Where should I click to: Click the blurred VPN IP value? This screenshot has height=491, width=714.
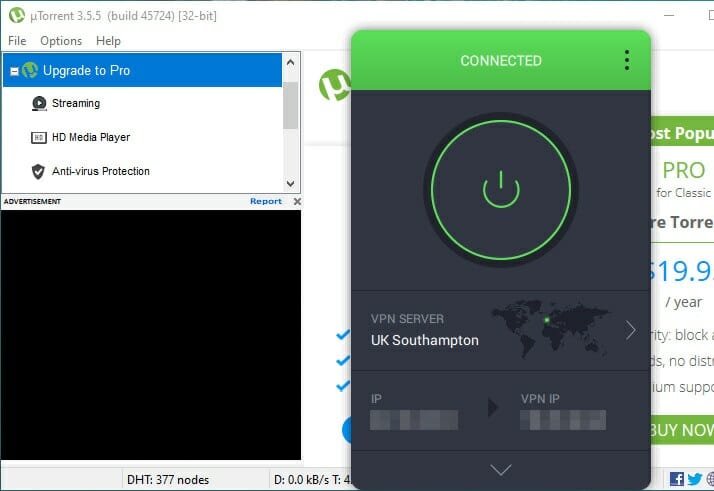pos(563,420)
